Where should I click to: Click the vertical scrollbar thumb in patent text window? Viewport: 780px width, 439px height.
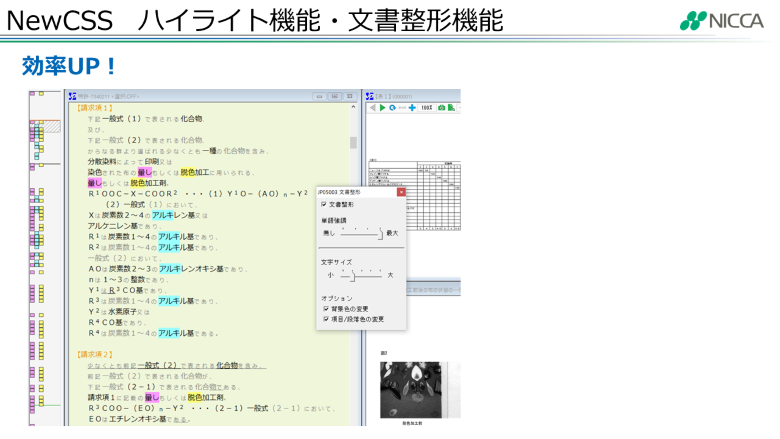tap(353, 143)
